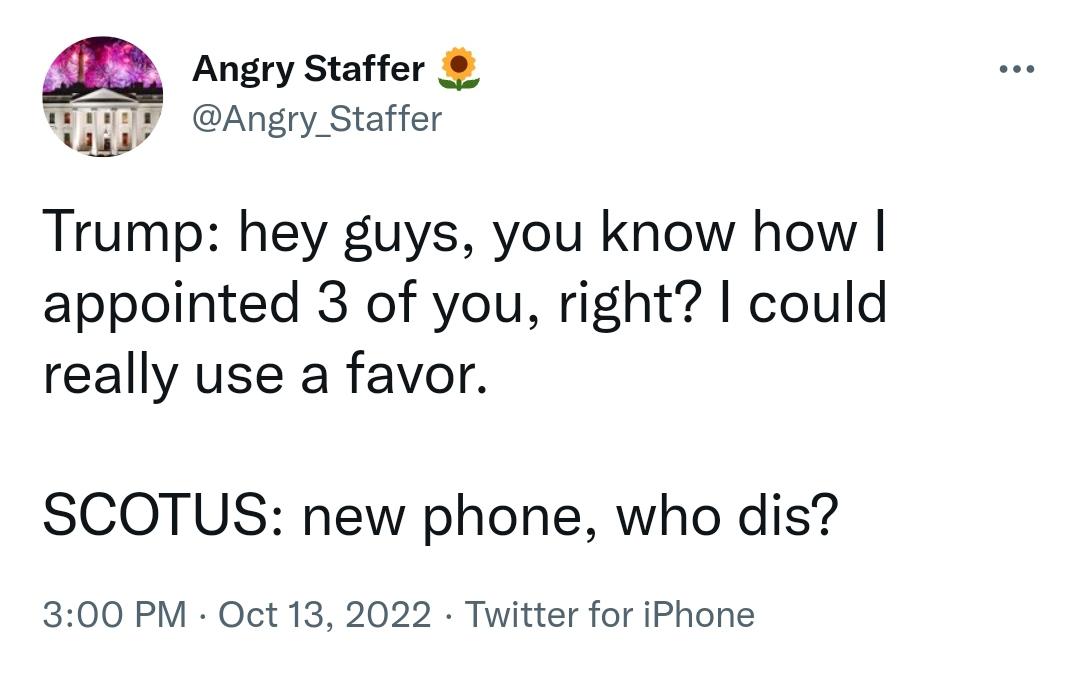Click the White House building in the avatar
1080x673 pixels.
[x=103, y=121]
